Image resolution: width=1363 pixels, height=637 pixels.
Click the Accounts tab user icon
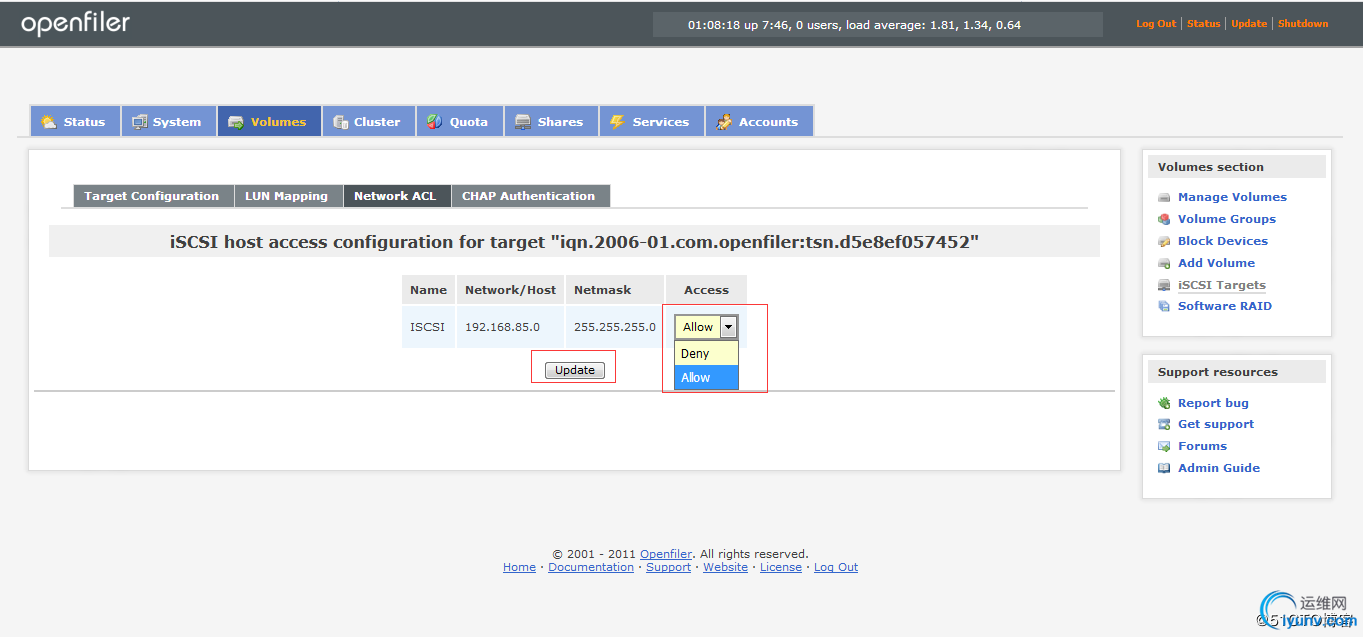(x=723, y=122)
